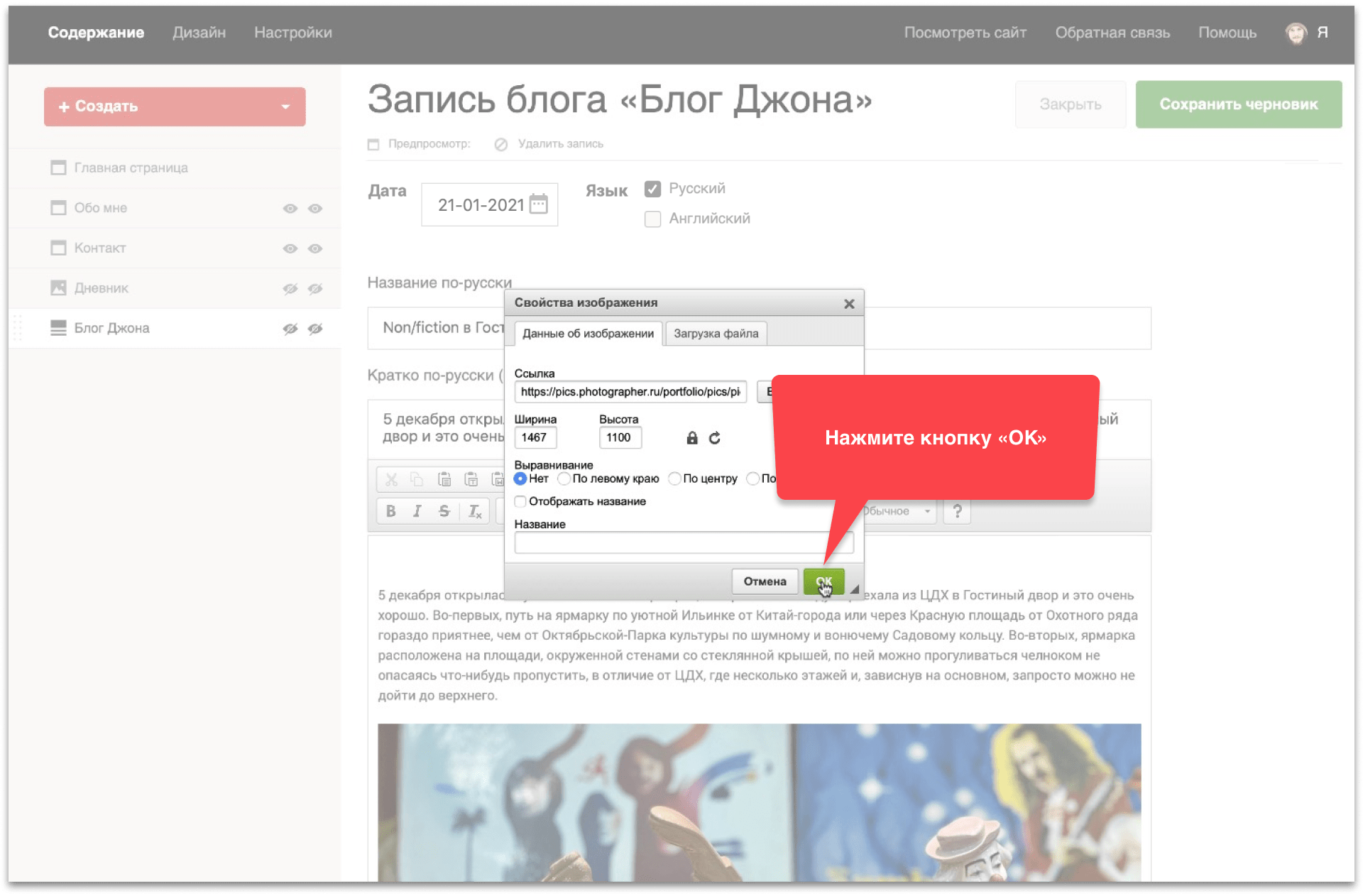Click the remove formatting icon
This screenshot has width=1363, height=896.
click(474, 511)
